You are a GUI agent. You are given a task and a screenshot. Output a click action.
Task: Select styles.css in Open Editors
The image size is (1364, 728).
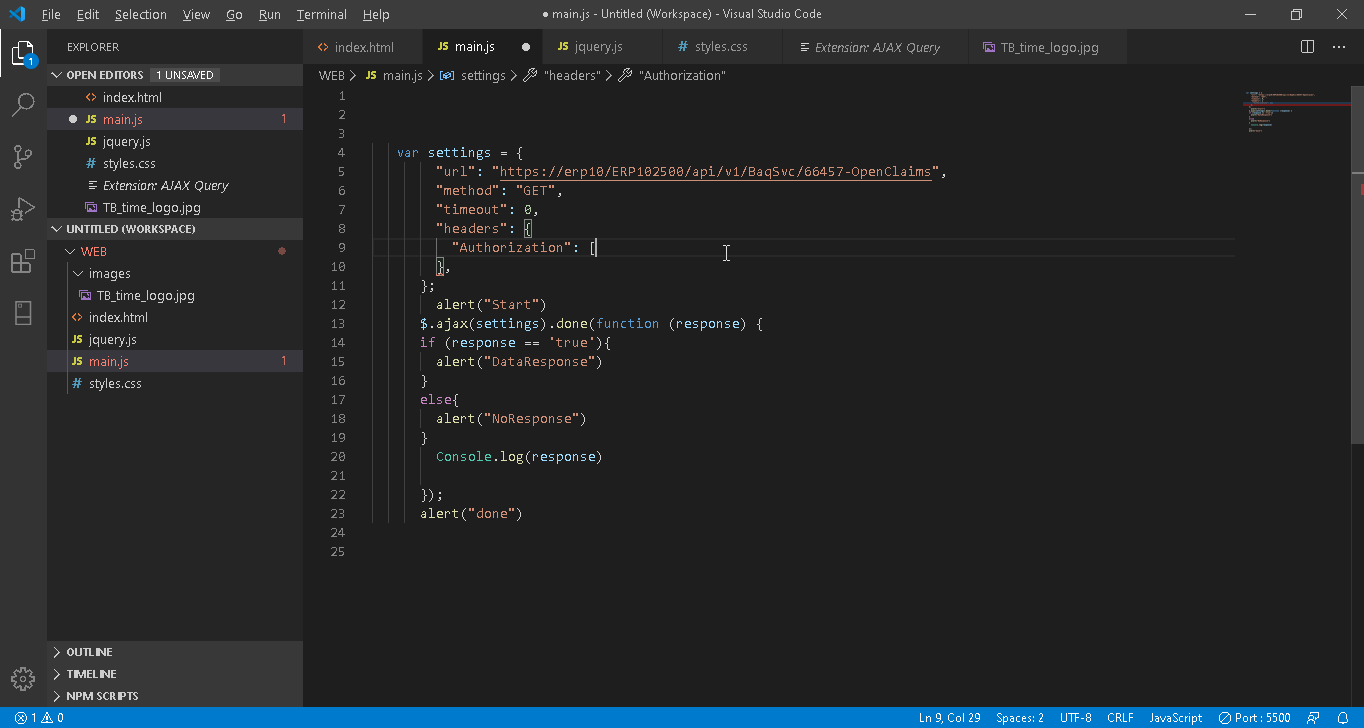tap(175, 163)
